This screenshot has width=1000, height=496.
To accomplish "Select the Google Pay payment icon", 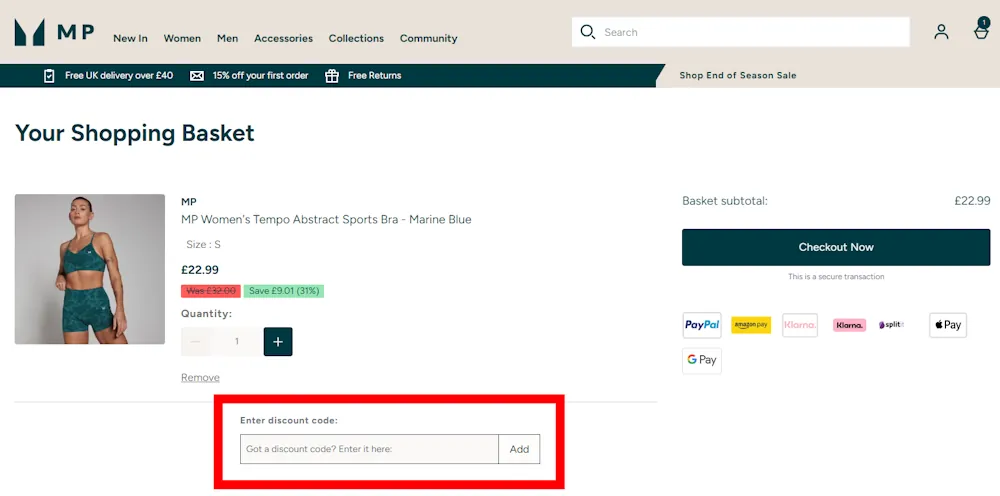I will [x=702, y=360].
